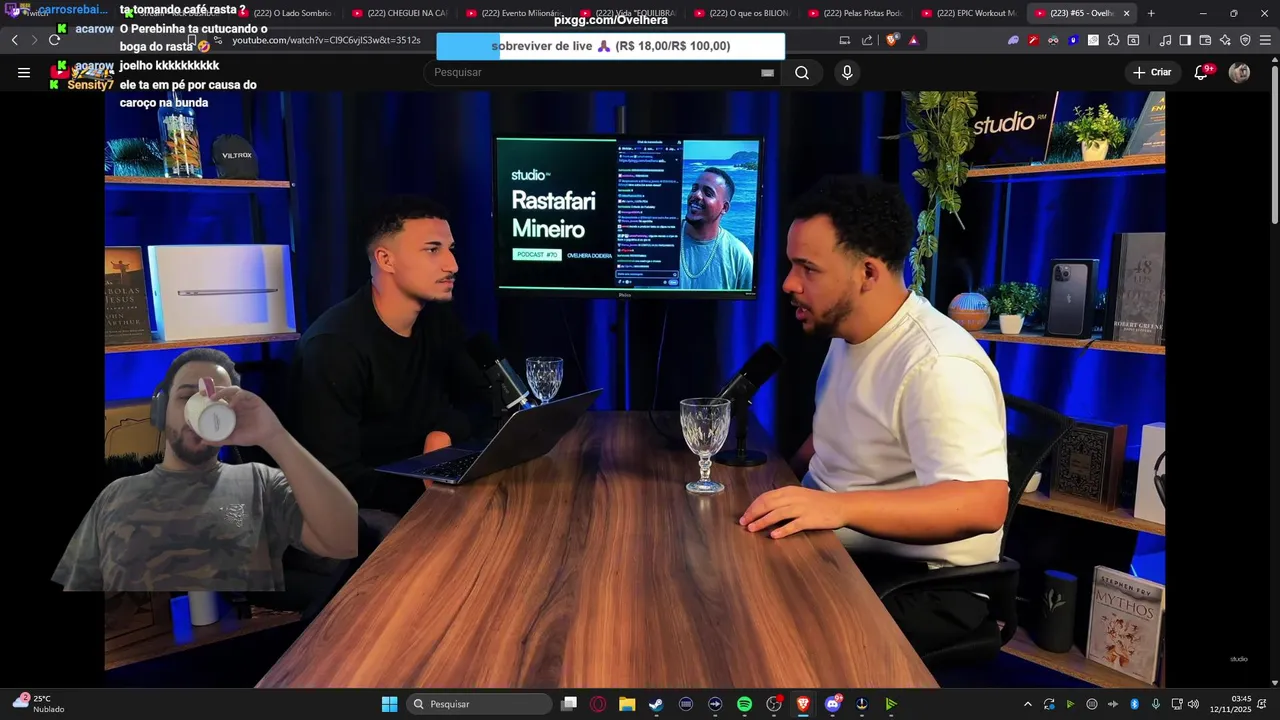
Task: Open the Brave VPN shield icon
Action: pos(1245,40)
